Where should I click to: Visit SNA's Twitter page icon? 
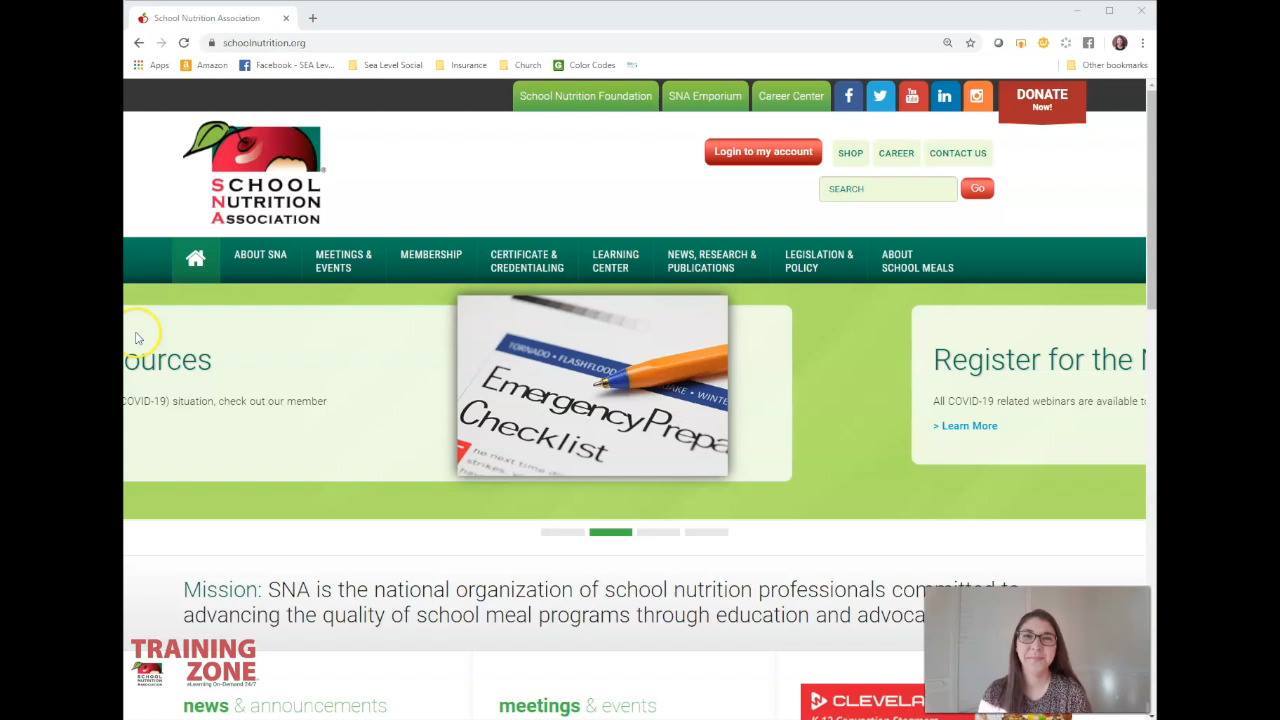pyautogui.click(x=880, y=96)
